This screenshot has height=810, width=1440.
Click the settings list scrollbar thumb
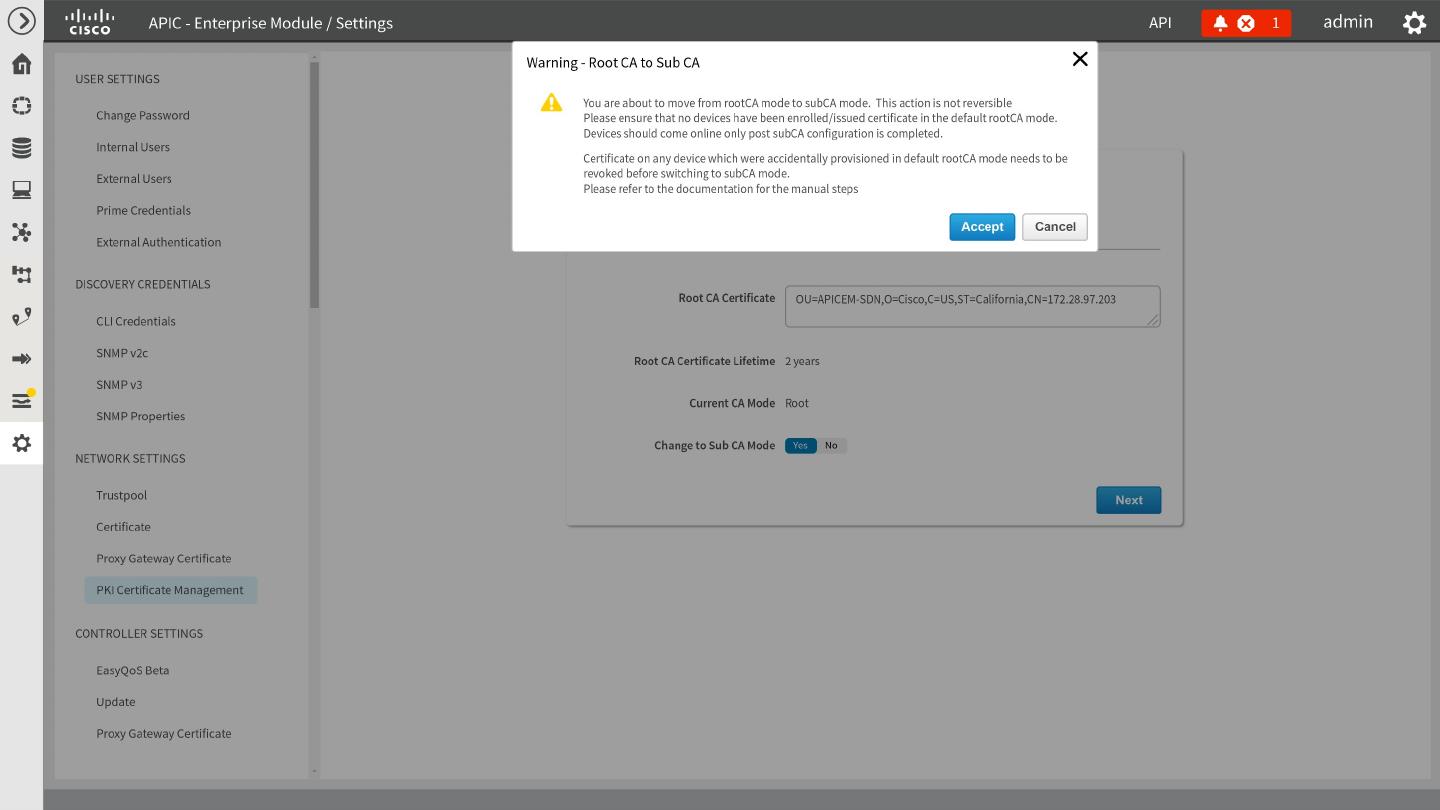coord(314,185)
